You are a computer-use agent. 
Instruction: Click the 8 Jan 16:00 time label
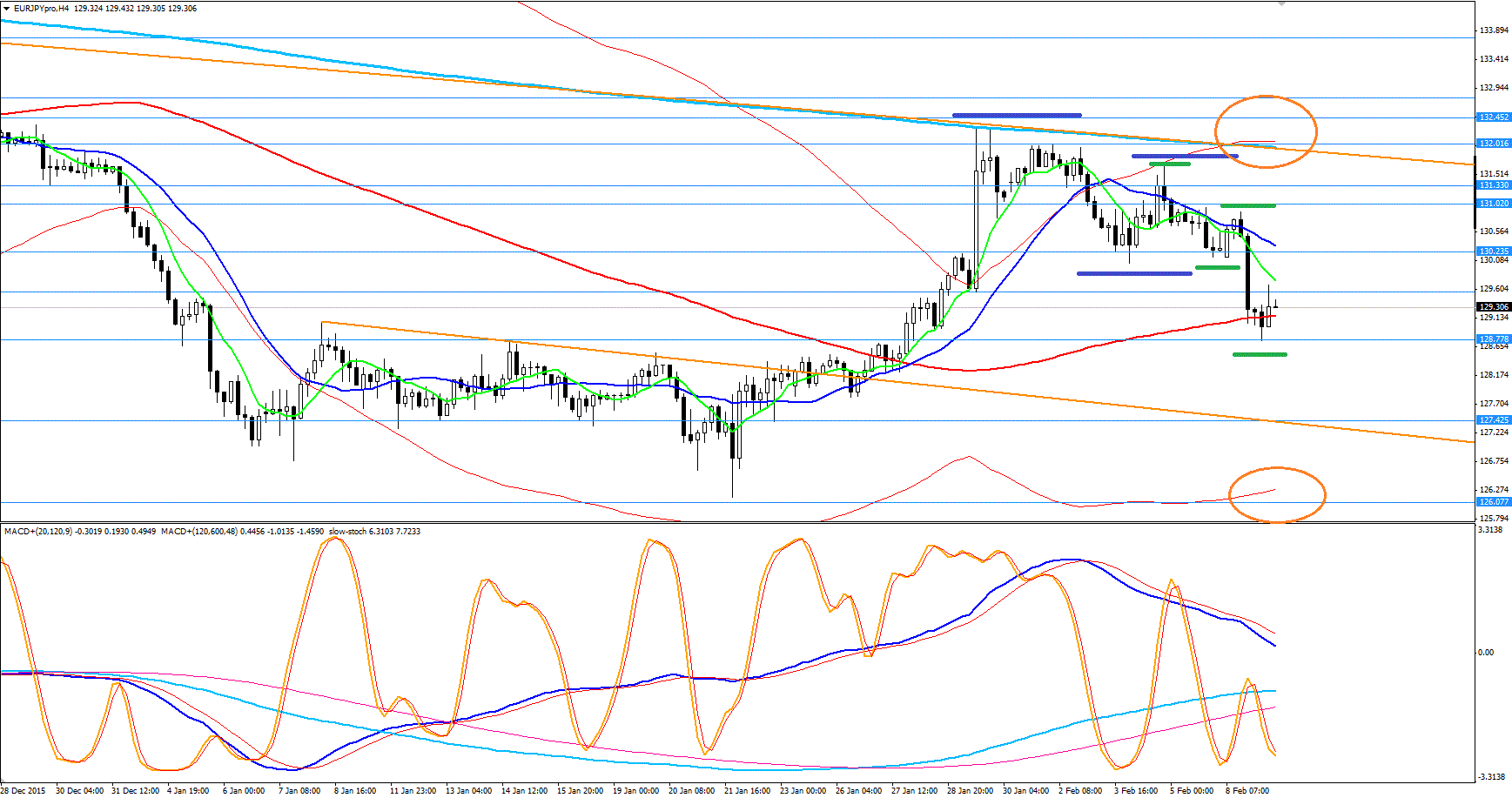(x=354, y=791)
